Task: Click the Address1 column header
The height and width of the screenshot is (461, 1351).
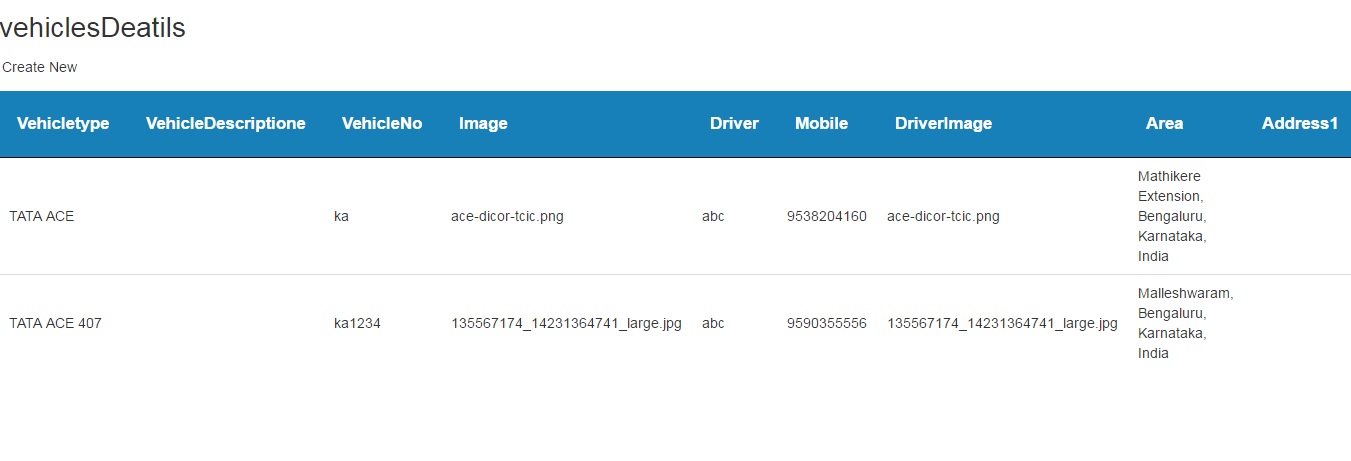Action: [1299, 123]
